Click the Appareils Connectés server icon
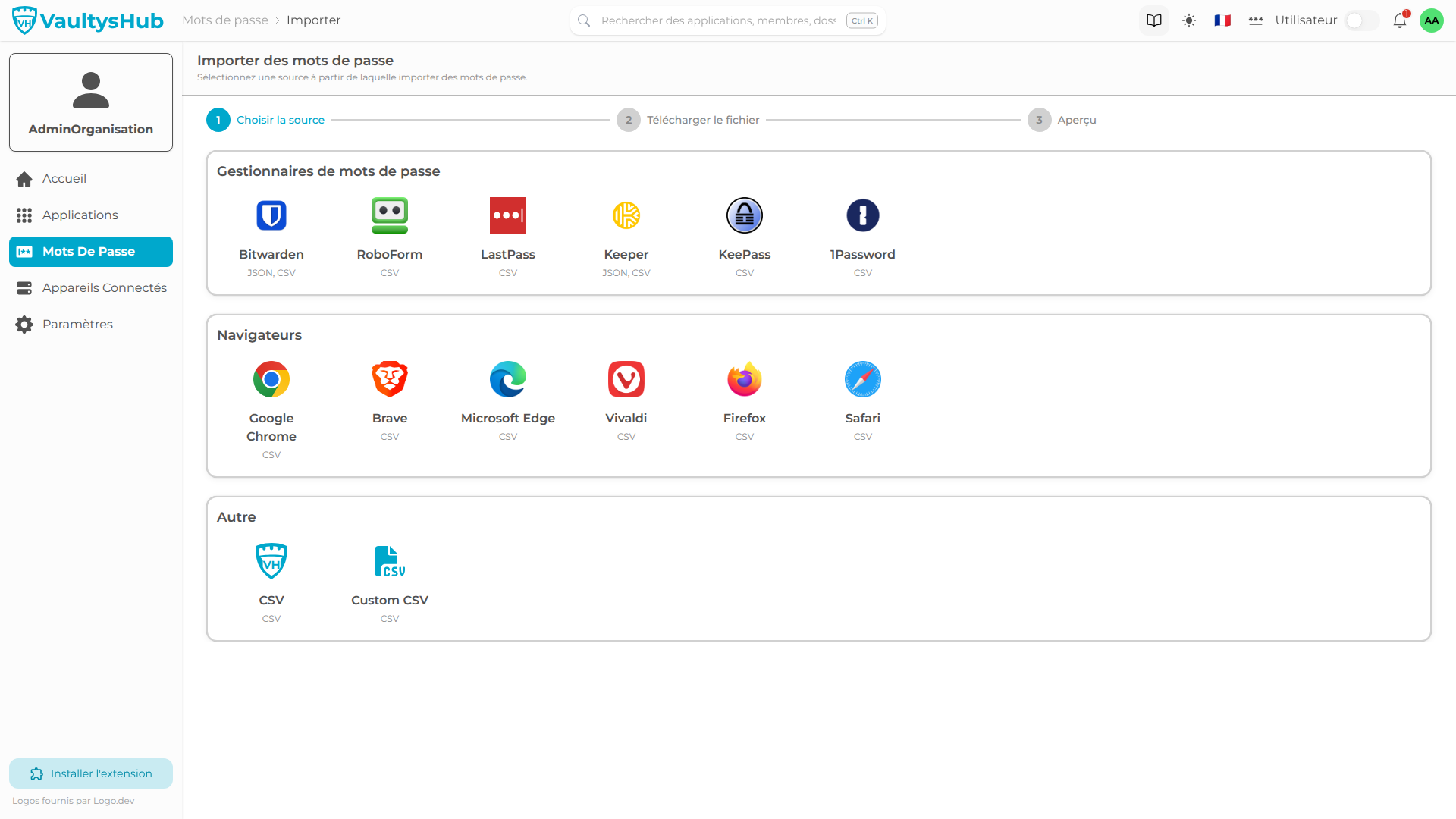Screen dimensions: 1456x819 [x=24, y=288]
